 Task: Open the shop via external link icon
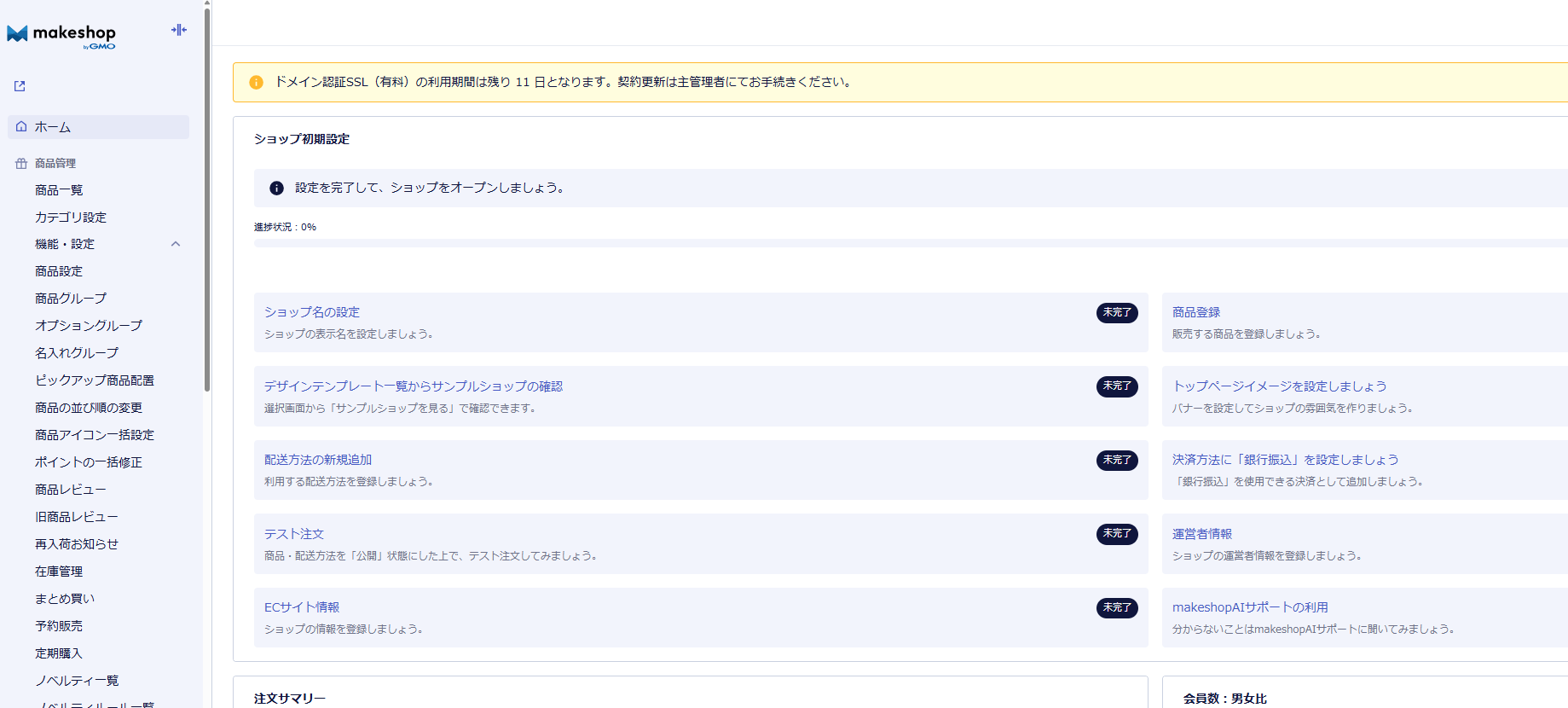[20, 86]
